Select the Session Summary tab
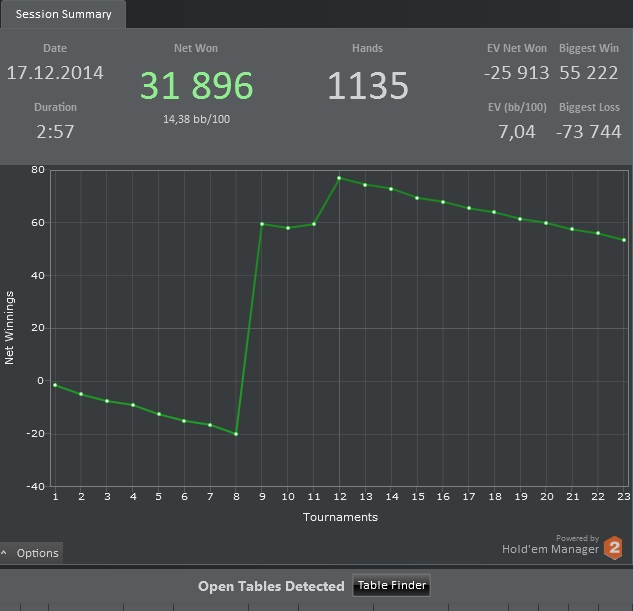The image size is (633, 611). 63,15
